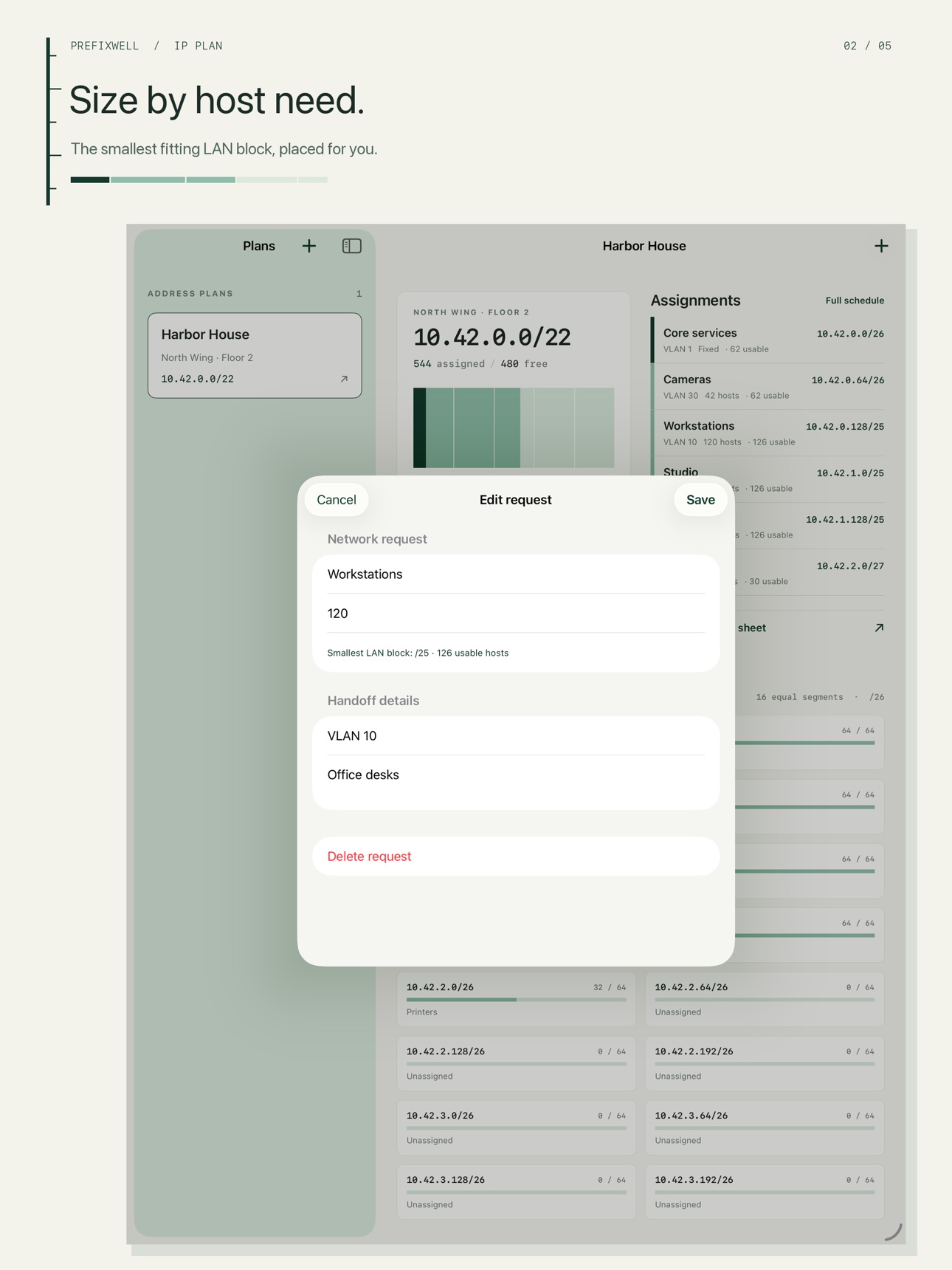Select the Workstations row in the Assignments list
952x1270 pixels.
768,433
